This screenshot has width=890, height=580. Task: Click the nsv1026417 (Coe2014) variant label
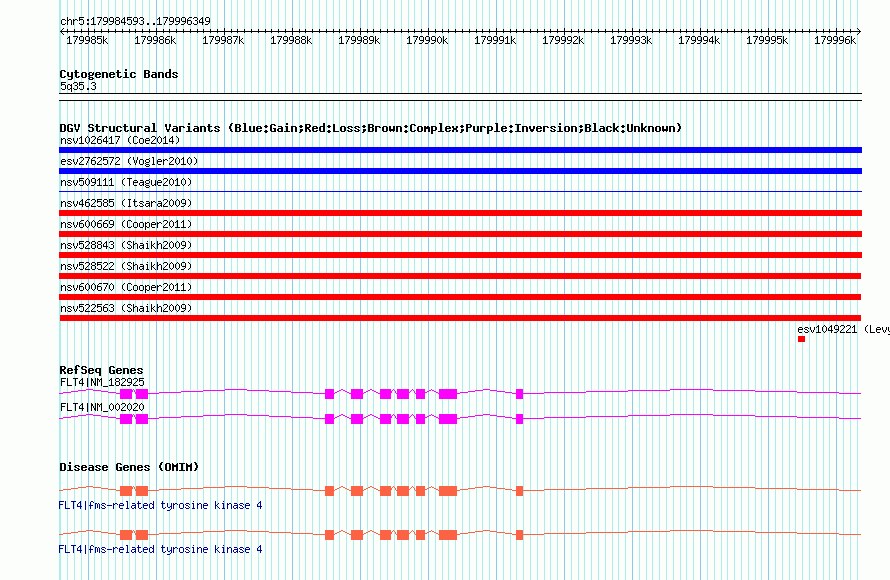click(120, 140)
